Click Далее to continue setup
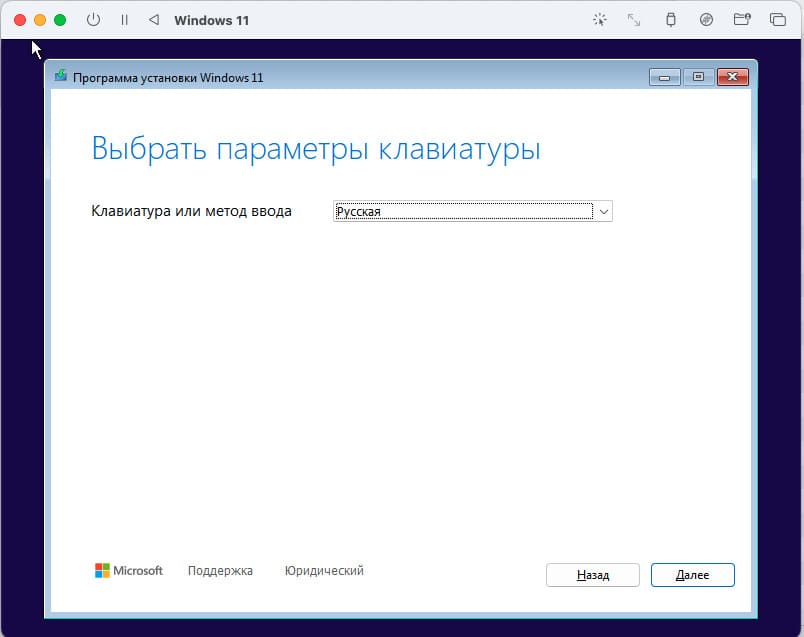 click(692, 575)
